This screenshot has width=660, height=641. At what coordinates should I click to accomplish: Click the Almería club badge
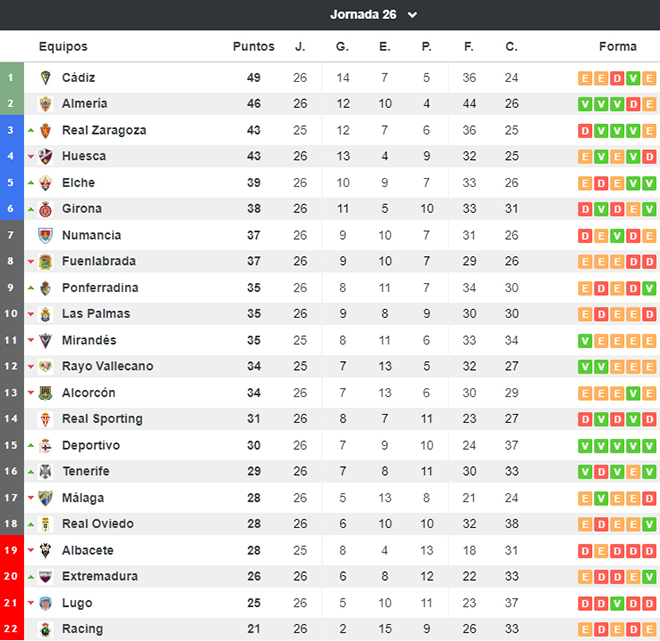[x=45, y=104]
